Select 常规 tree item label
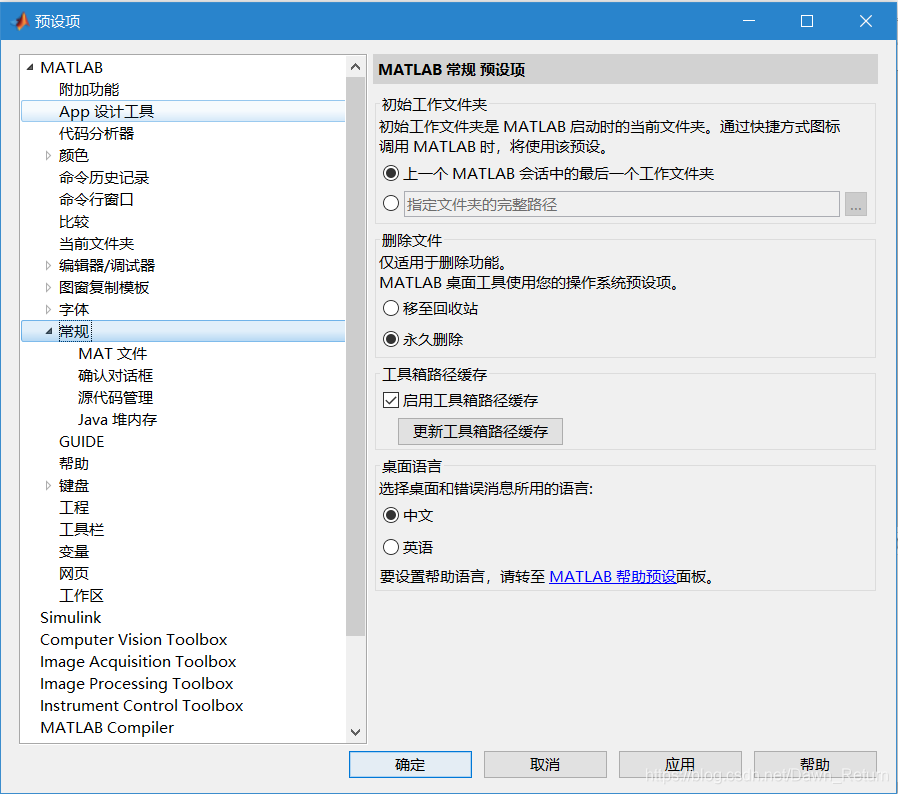The image size is (898, 794). tap(74, 331)
